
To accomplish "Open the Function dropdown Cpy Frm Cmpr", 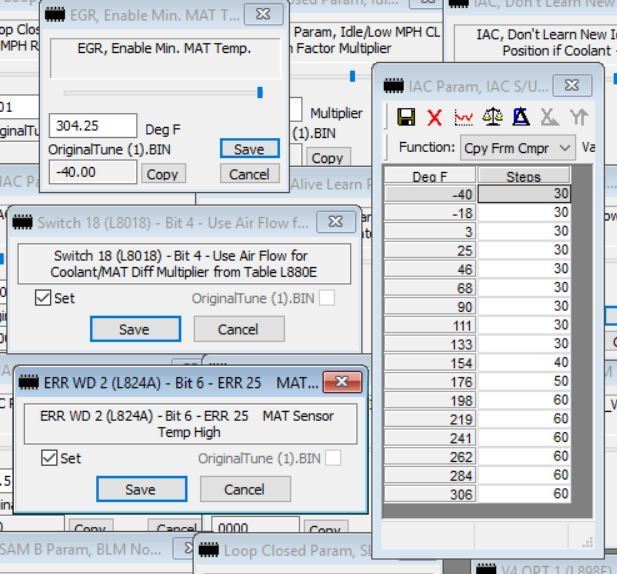I will 517,147.
